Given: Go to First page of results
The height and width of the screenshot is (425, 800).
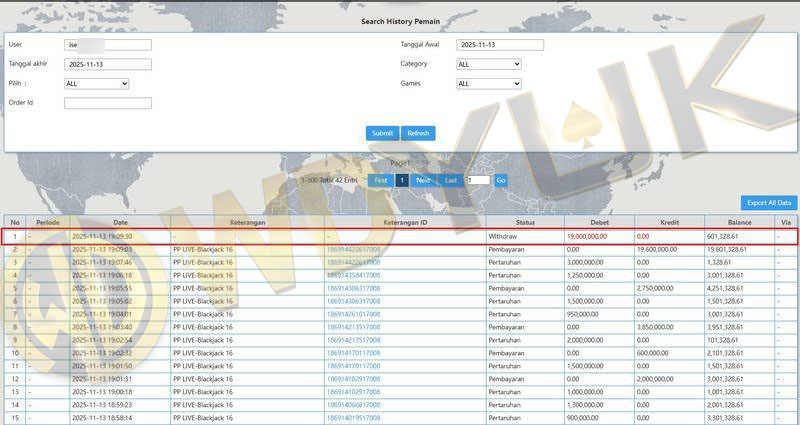Looking at the screenshot, I should click(x=380, y=180).
